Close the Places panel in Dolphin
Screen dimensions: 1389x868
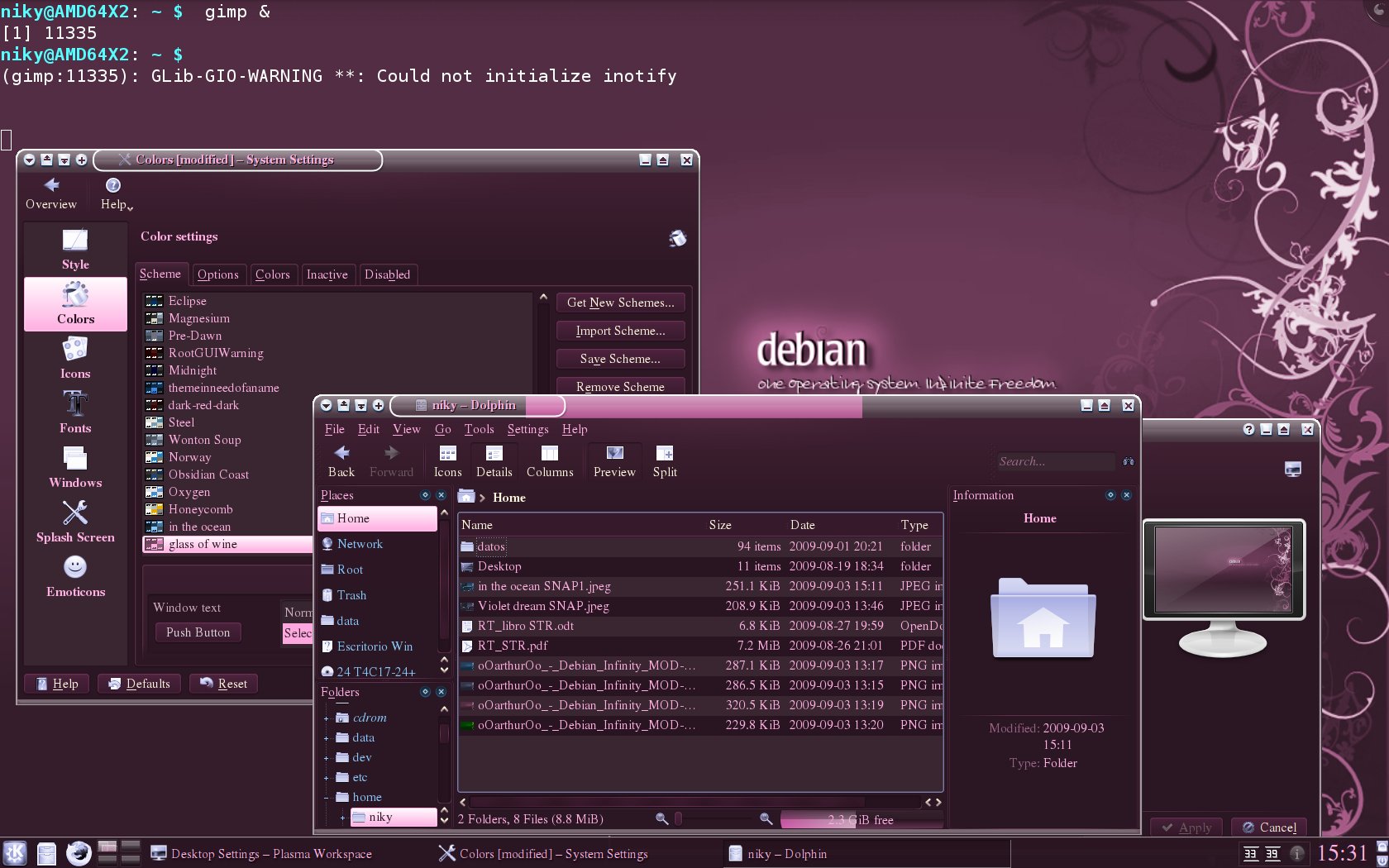pos(441,495)
